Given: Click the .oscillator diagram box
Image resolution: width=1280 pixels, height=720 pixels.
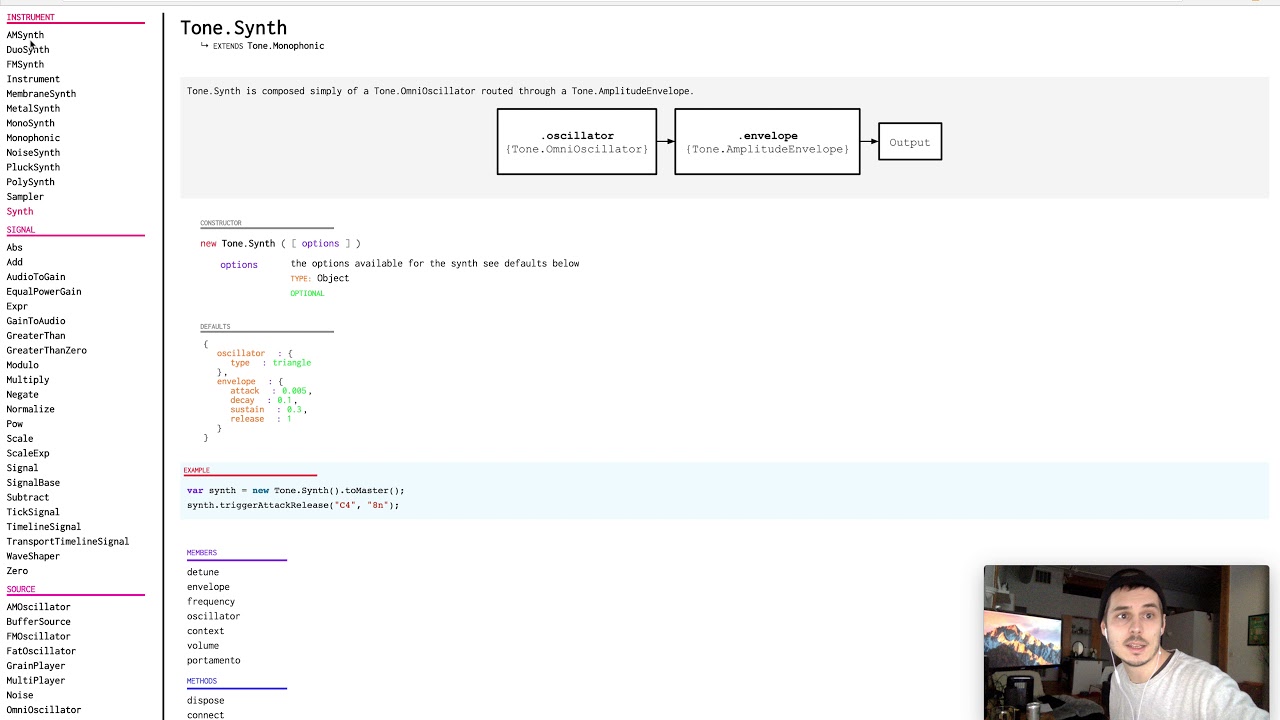Looking at the screenshot, I should 577,142.
